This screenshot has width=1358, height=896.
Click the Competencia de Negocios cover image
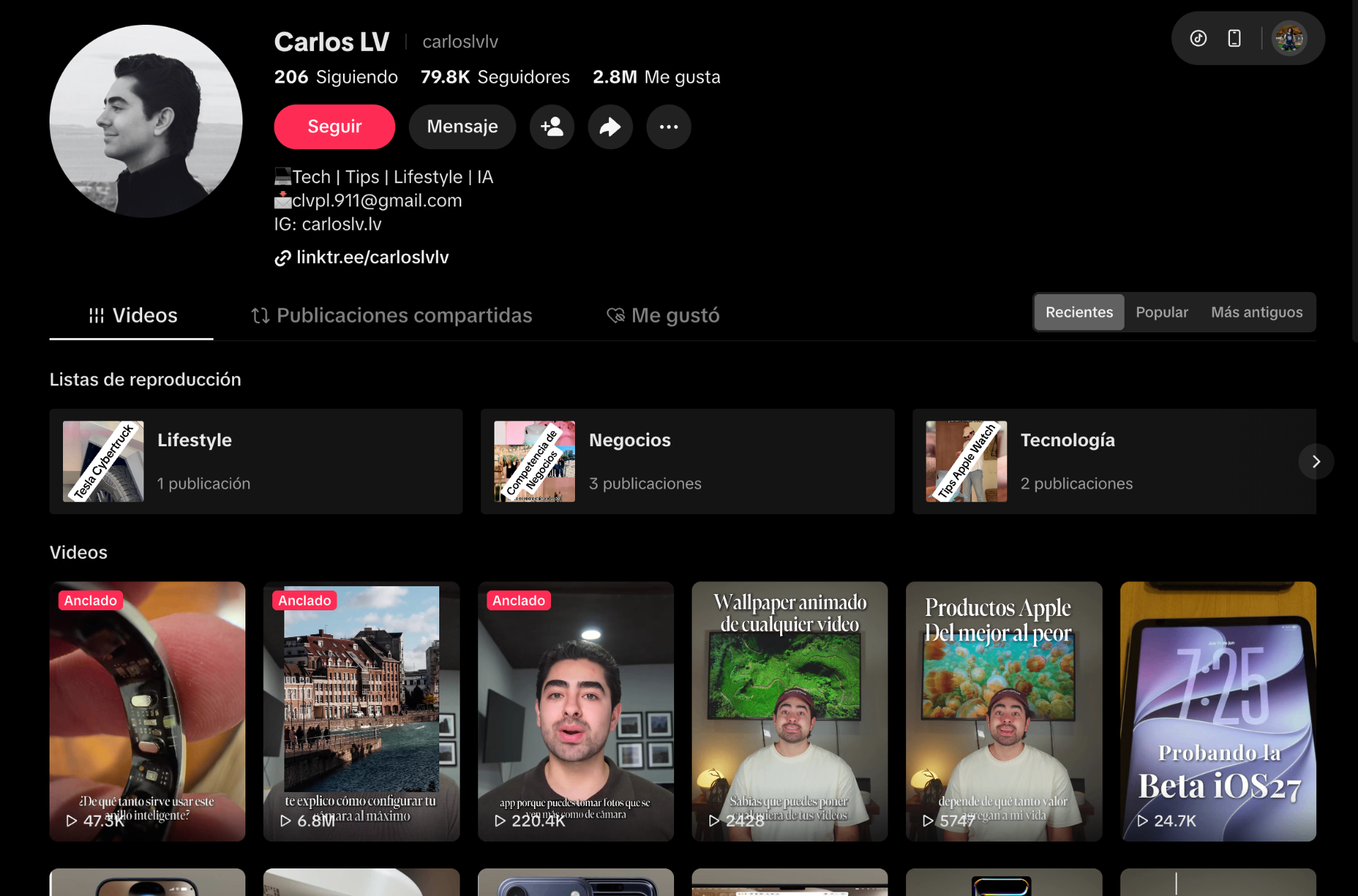click(x=535, y=461)
